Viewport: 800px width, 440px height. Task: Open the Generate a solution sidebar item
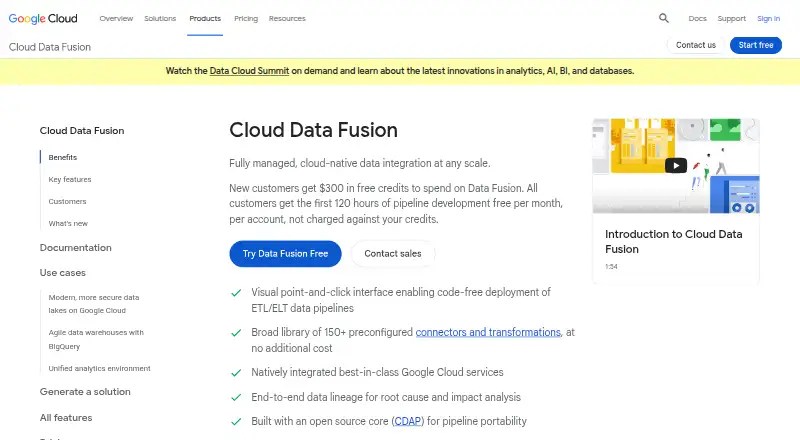coord(85,392)
